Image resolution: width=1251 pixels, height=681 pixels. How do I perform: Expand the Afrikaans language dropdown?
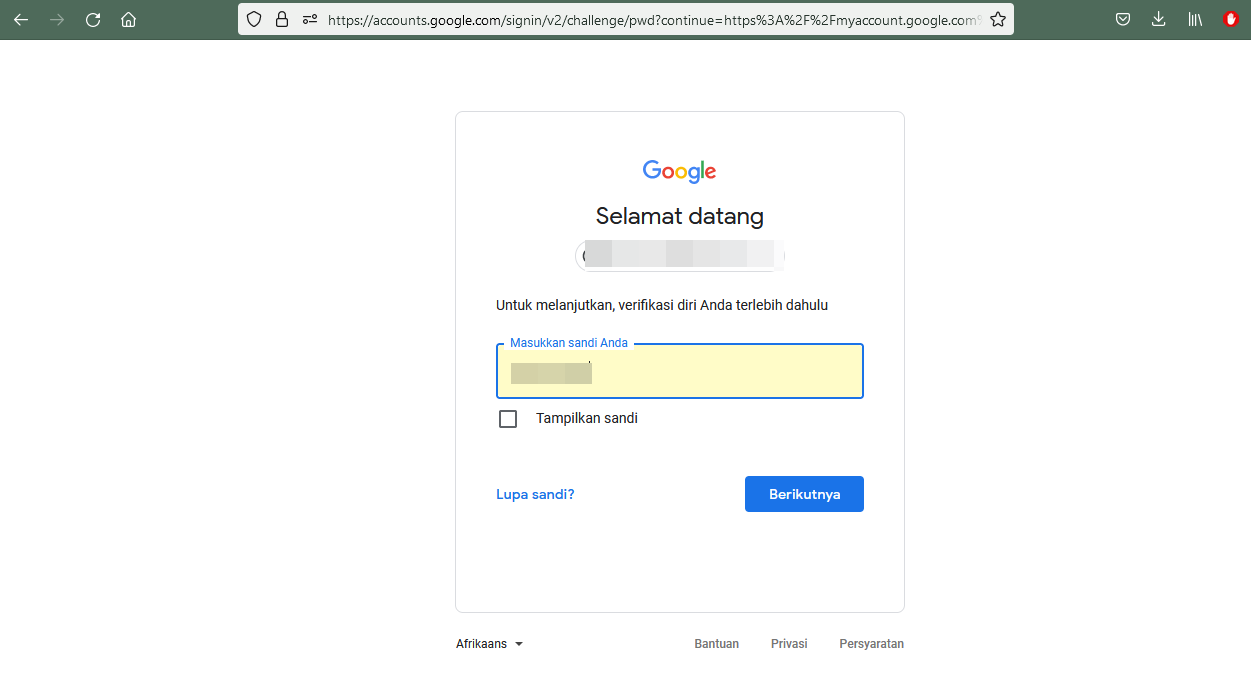(x=490, y=644)
